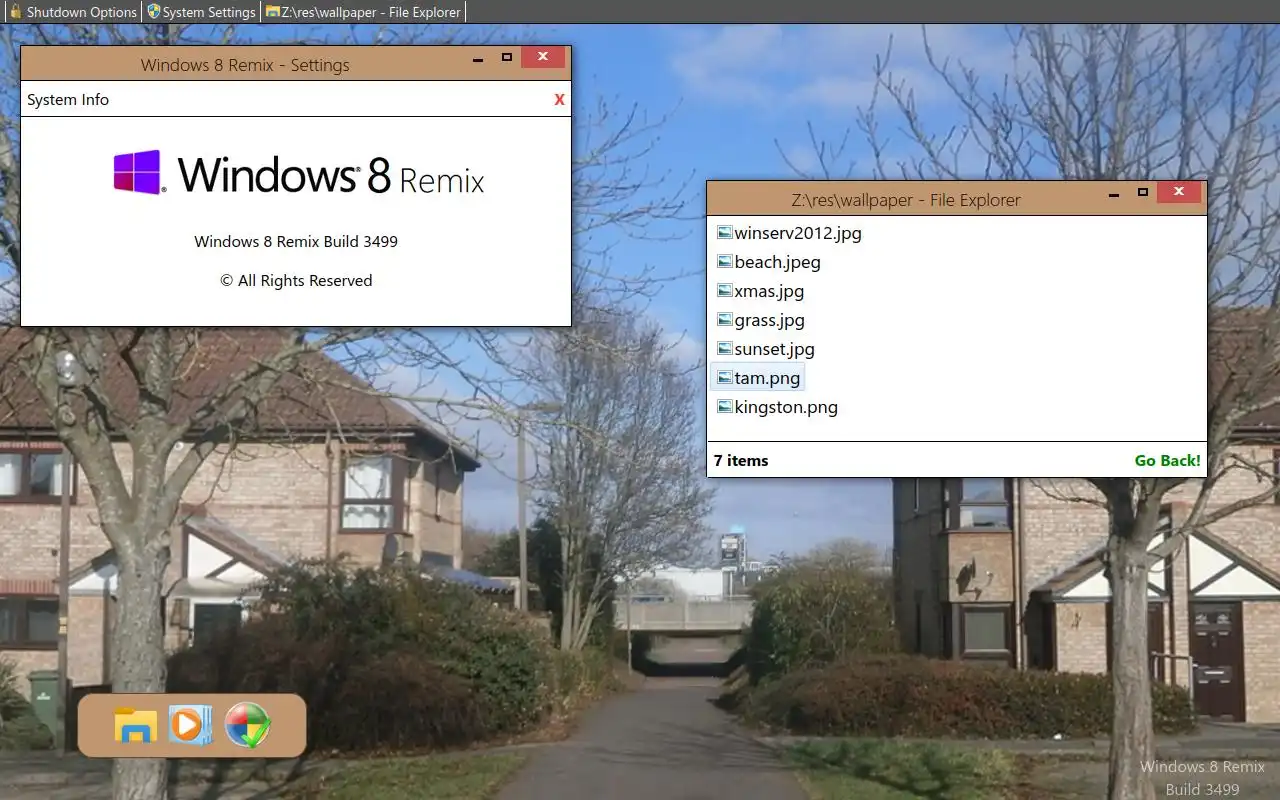Select beach.jpeg file name
Screen dimensions: 1280x800
(x=777, y=262)
